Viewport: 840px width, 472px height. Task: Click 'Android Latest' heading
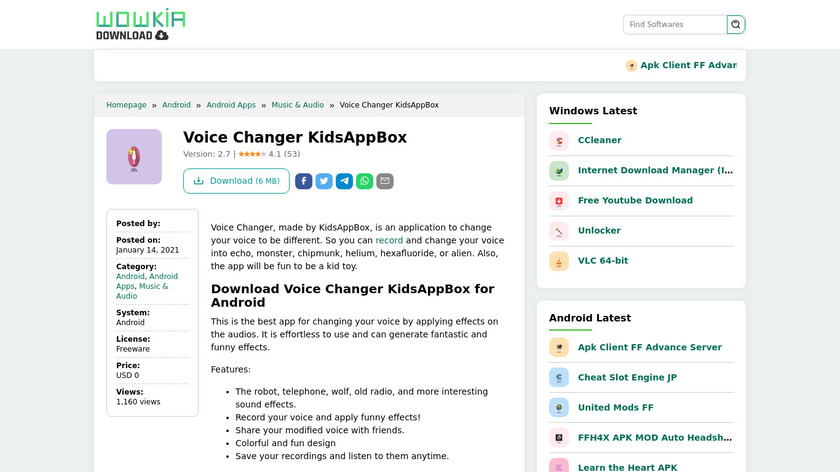[x=590, y=318]
